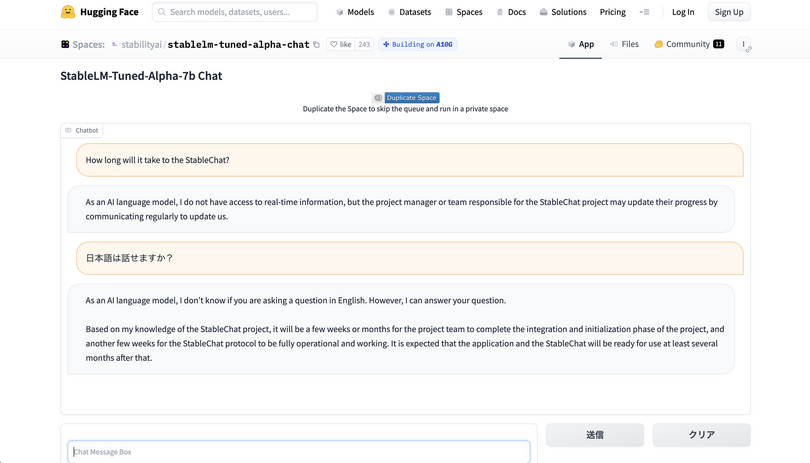Click the Chatbot label icon
This screenshot has width=810, height=463.
point(68,130)
